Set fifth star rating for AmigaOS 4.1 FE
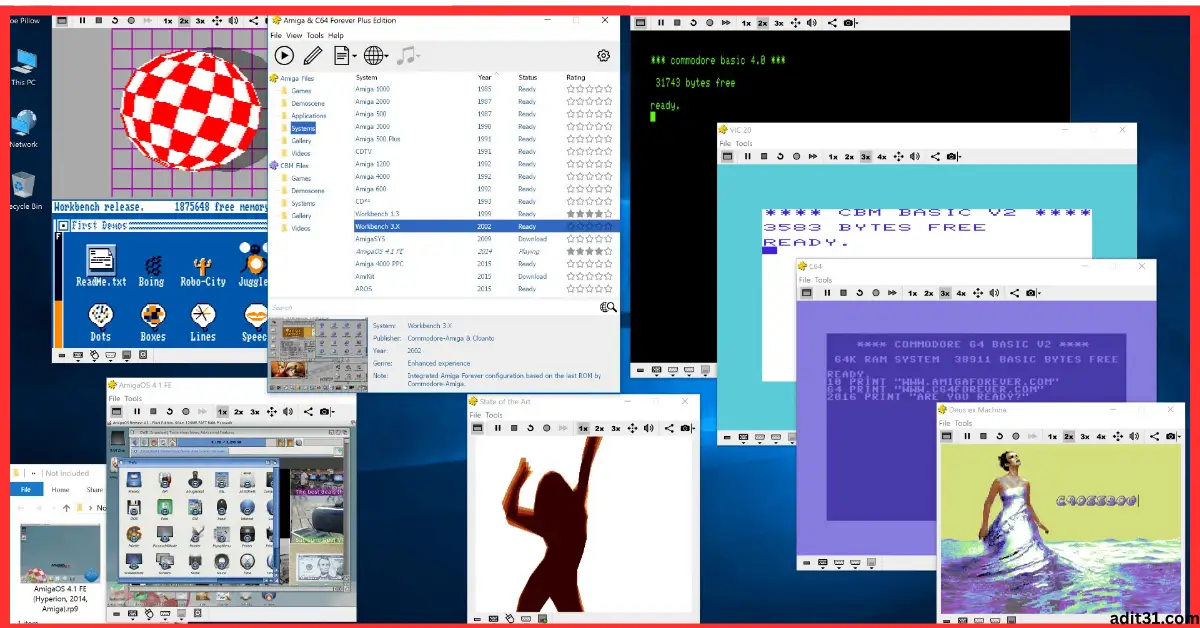This screenshot has height=628, width=1200. pyautogui.click(x=607, y=252)
